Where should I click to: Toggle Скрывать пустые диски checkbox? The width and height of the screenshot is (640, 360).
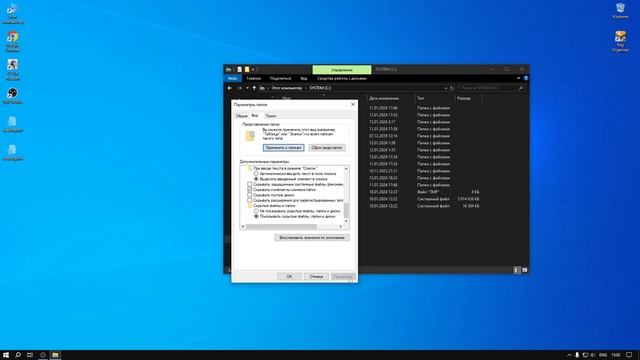point(250,195)
